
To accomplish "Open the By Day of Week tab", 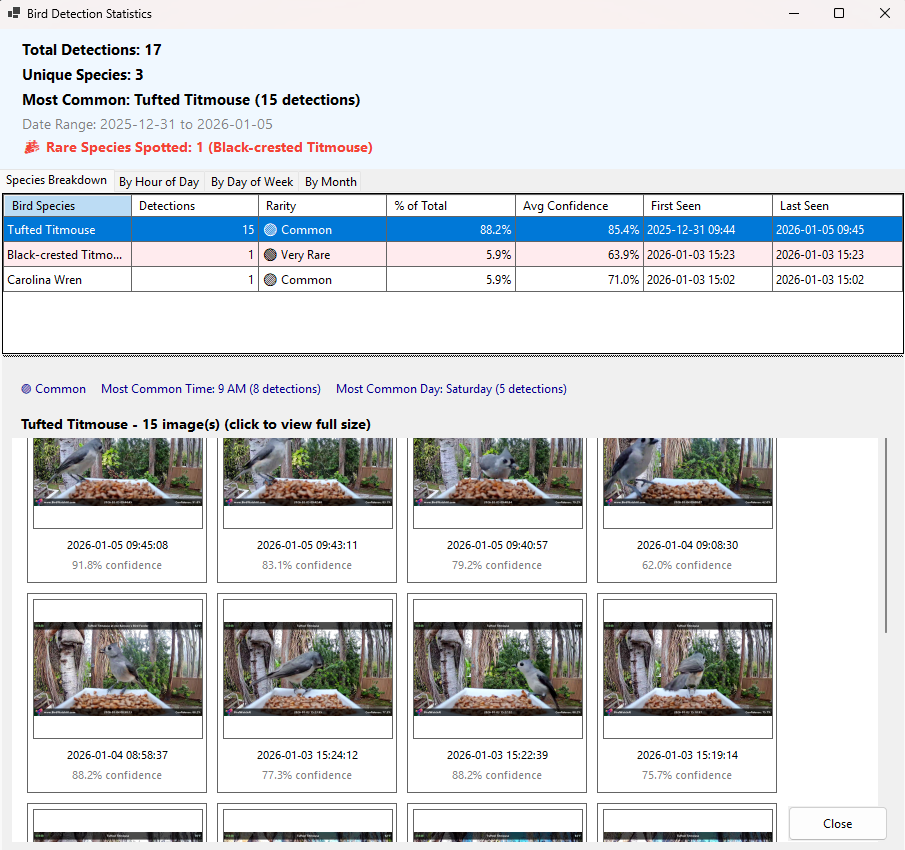I will point(251,181).
